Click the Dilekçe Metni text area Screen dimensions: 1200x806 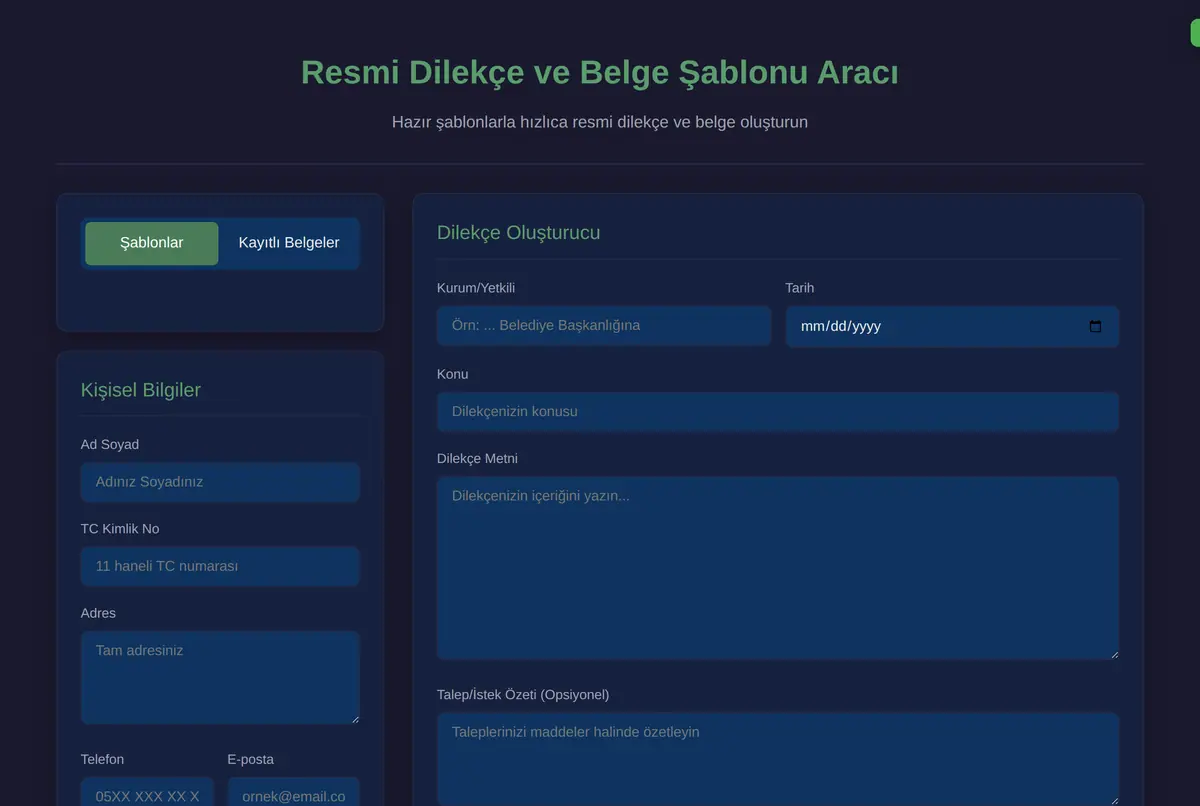coord(778,568)
